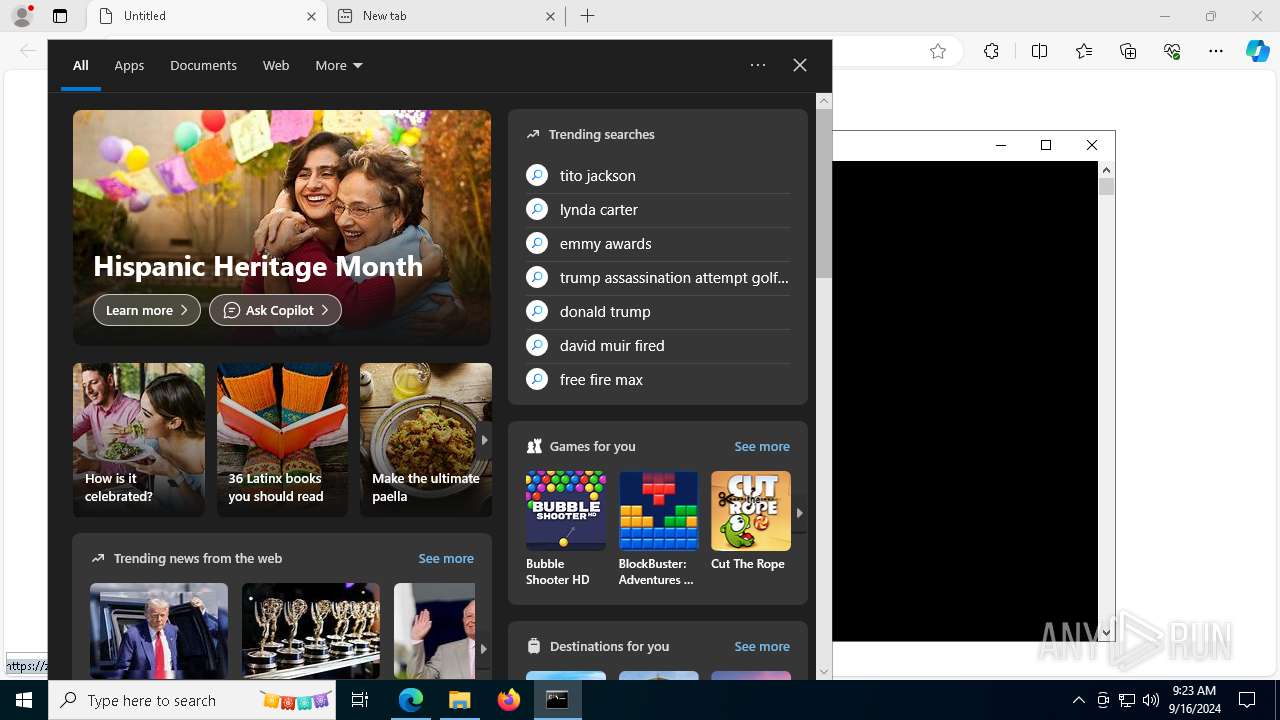This screenshot has height=720, width=1280.
Task: Search trending term donald trump
Action: (658, 311)
